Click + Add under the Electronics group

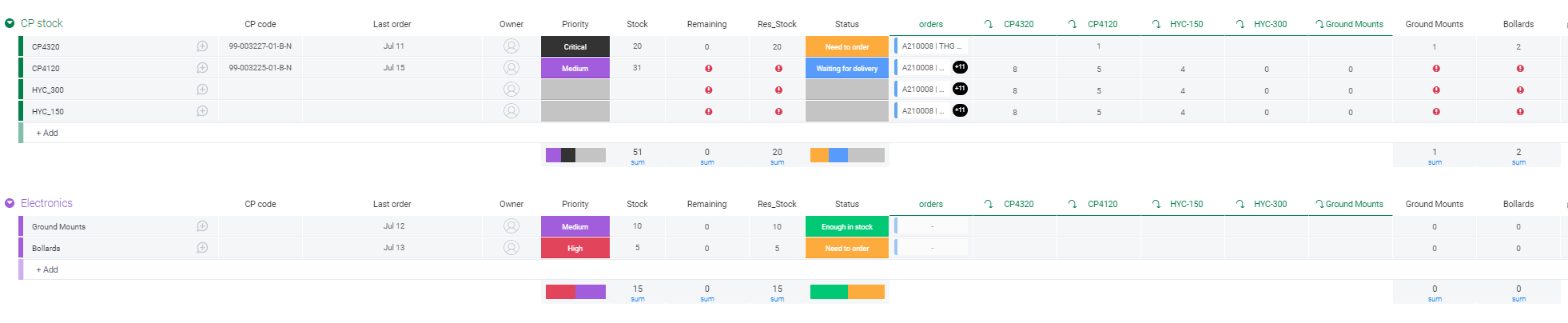pyautogui.click(x=47, y=269)
